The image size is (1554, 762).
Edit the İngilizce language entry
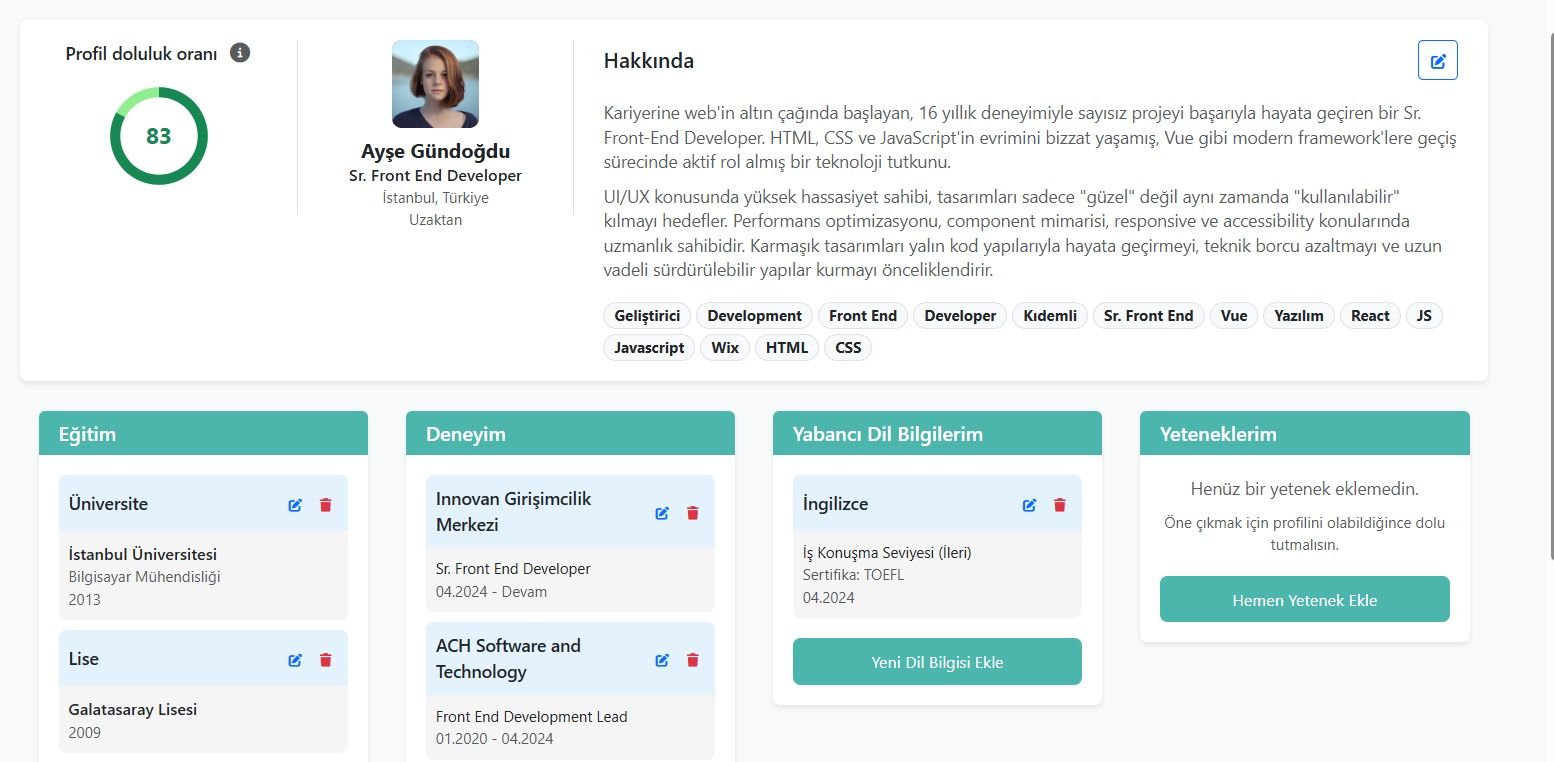(1029, 505)
